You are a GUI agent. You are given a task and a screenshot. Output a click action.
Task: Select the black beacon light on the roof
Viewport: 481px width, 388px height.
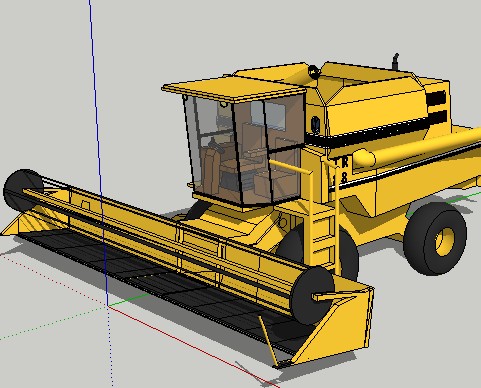[x=314, y=71]
